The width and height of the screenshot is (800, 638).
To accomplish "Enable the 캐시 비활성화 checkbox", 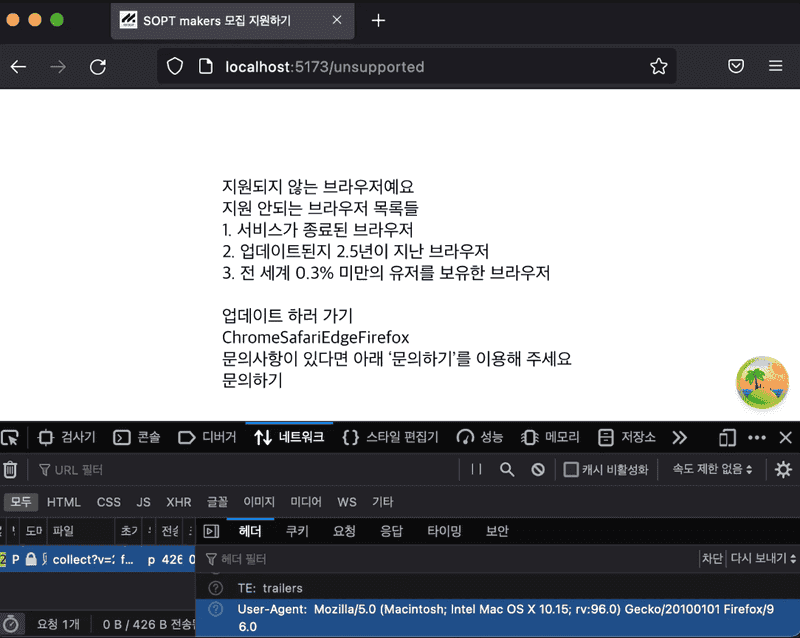I will pyautogui.click(x=573, y=469).
